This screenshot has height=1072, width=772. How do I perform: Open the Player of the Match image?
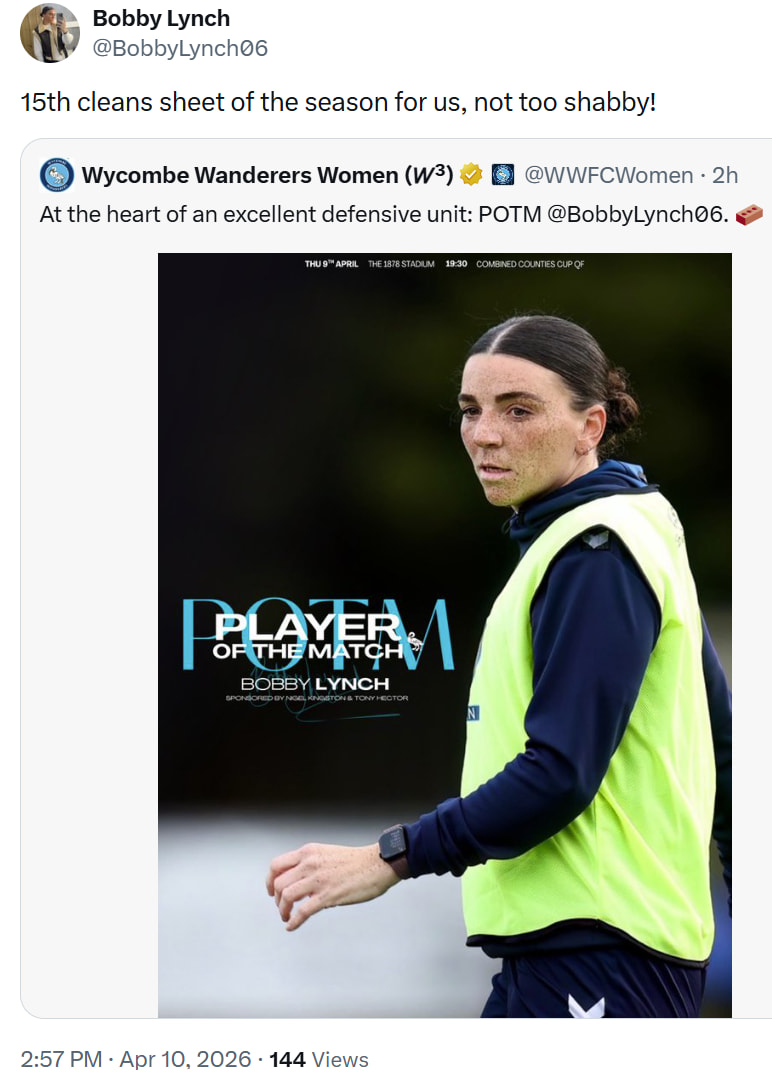pos(444,635)
